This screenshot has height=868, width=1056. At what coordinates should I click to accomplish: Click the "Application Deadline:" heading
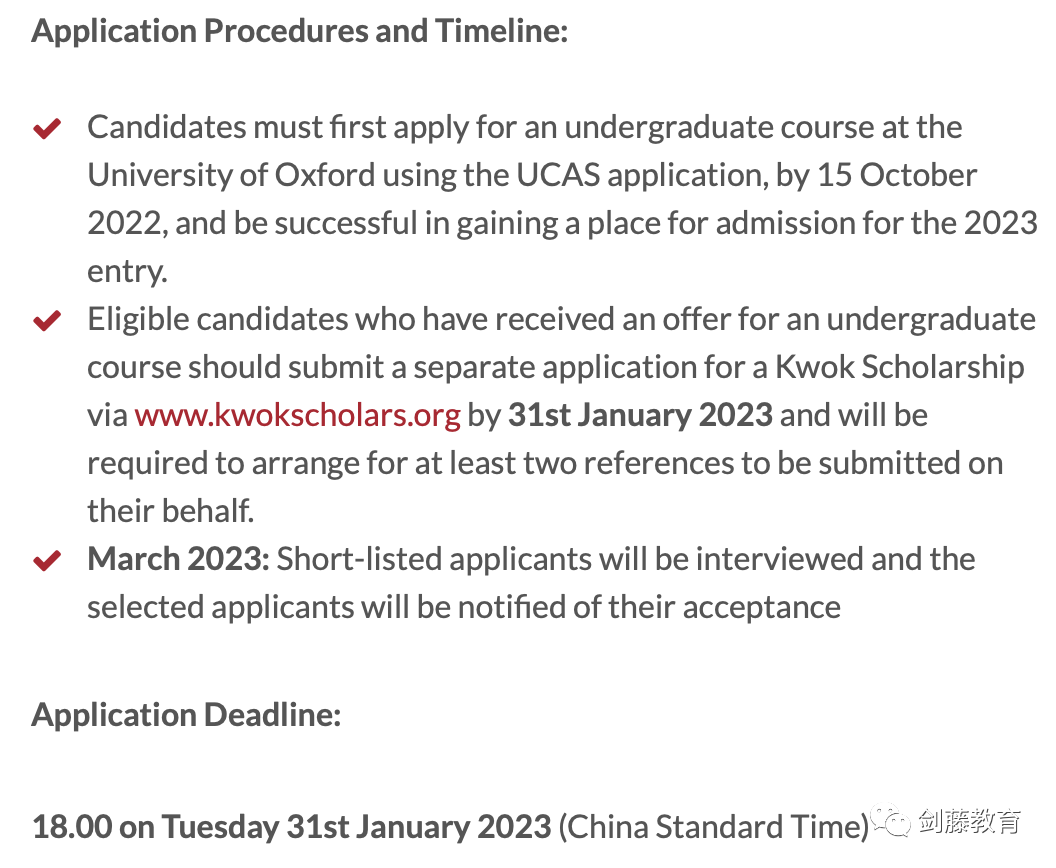point(187,714)
